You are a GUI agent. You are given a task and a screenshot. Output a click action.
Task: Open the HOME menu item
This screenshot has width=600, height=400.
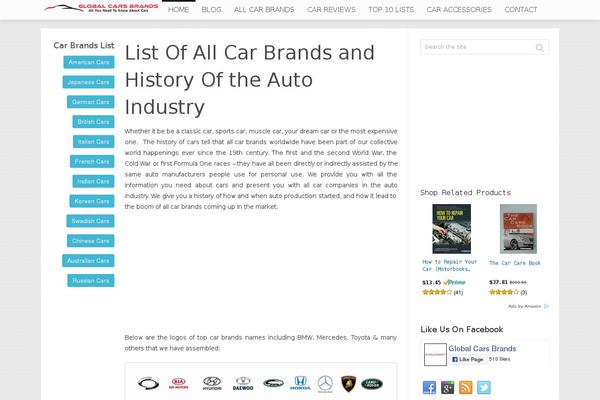(x=178, y=10)
